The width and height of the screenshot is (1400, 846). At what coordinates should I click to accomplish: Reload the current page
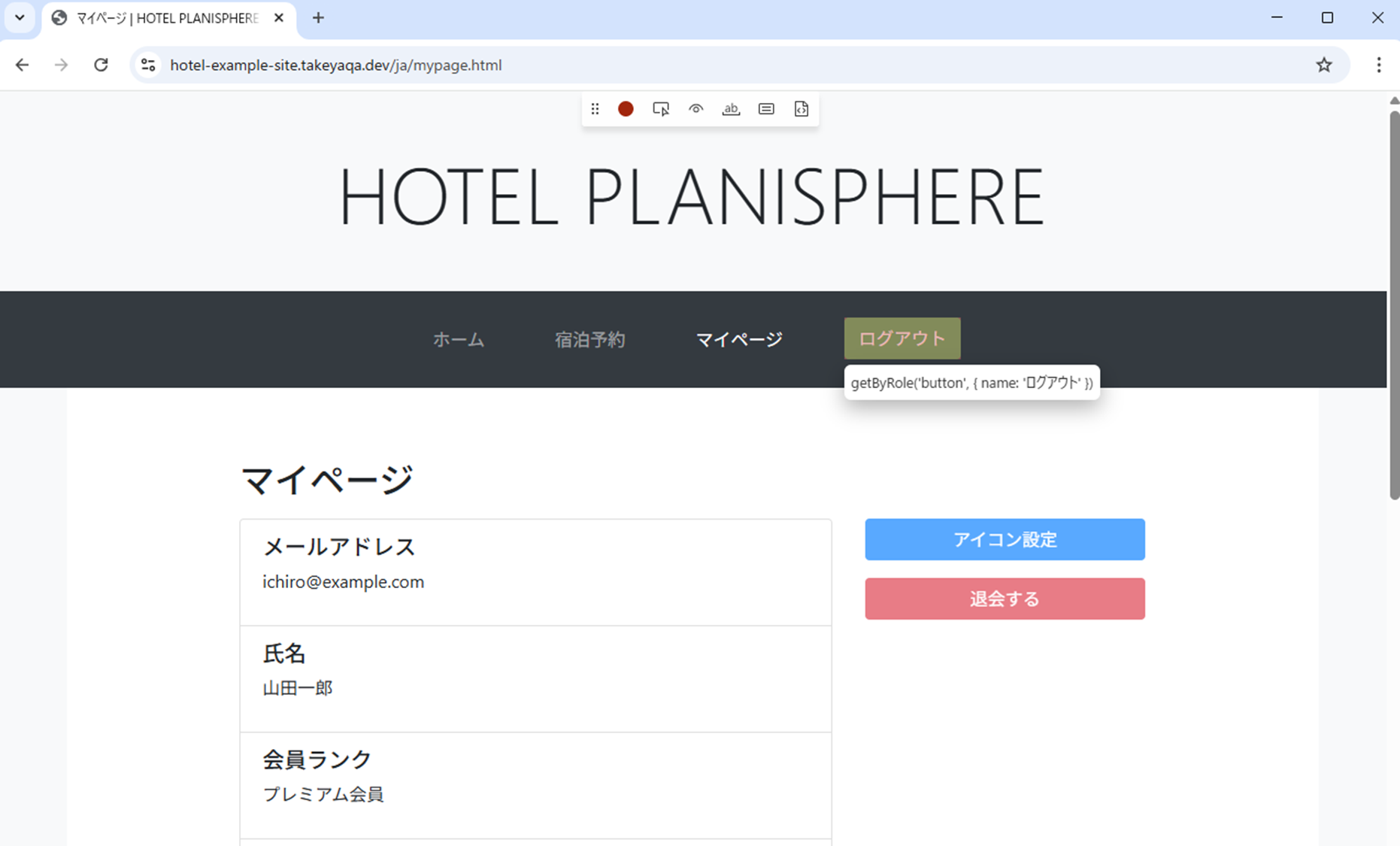pos(101,65)
